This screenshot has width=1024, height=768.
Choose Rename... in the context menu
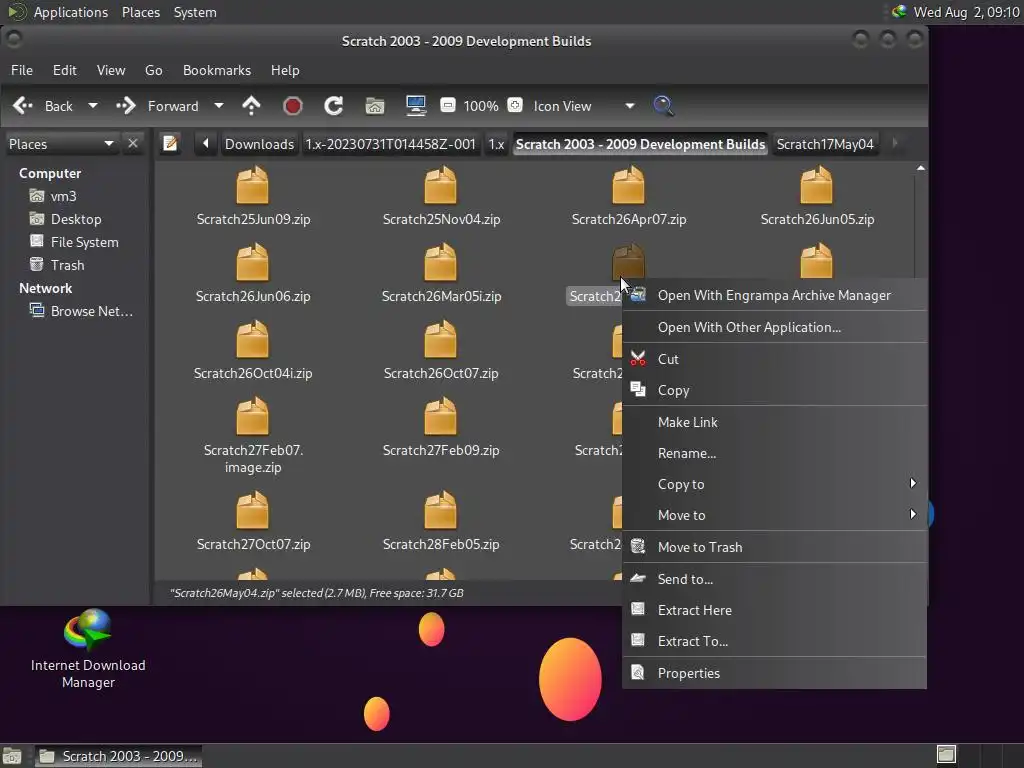775,453
